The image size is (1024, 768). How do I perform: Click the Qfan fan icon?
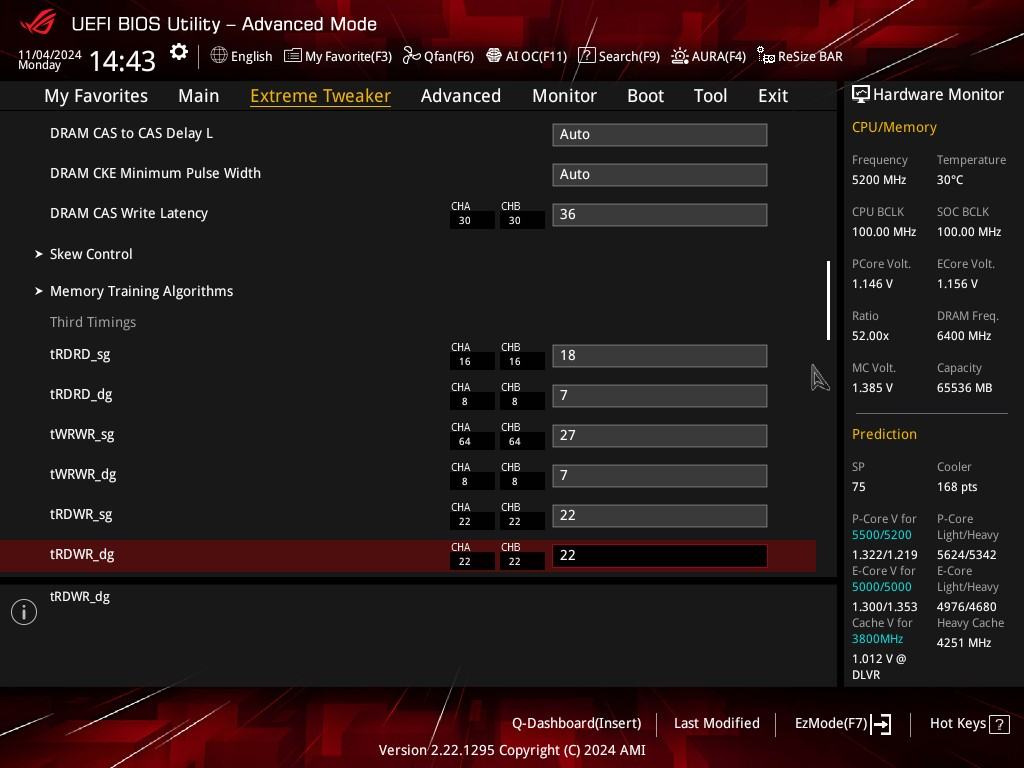pos(411,56)
